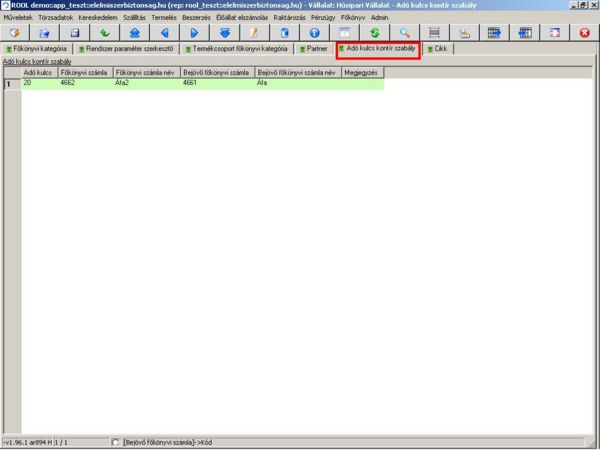The image size is (600, 450).
Task: Toggle the checkbox in the status bar
Action: click(x=116, y=442)
